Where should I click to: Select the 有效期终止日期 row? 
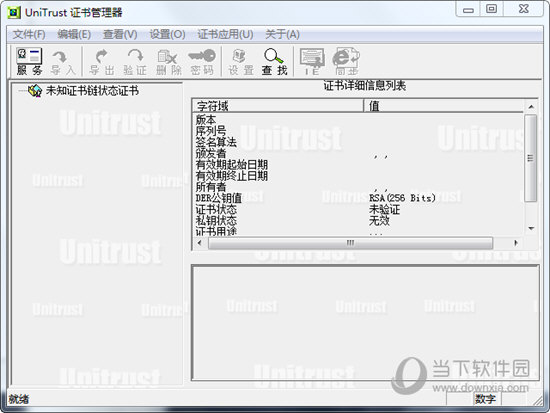click(x=358, y=175)
